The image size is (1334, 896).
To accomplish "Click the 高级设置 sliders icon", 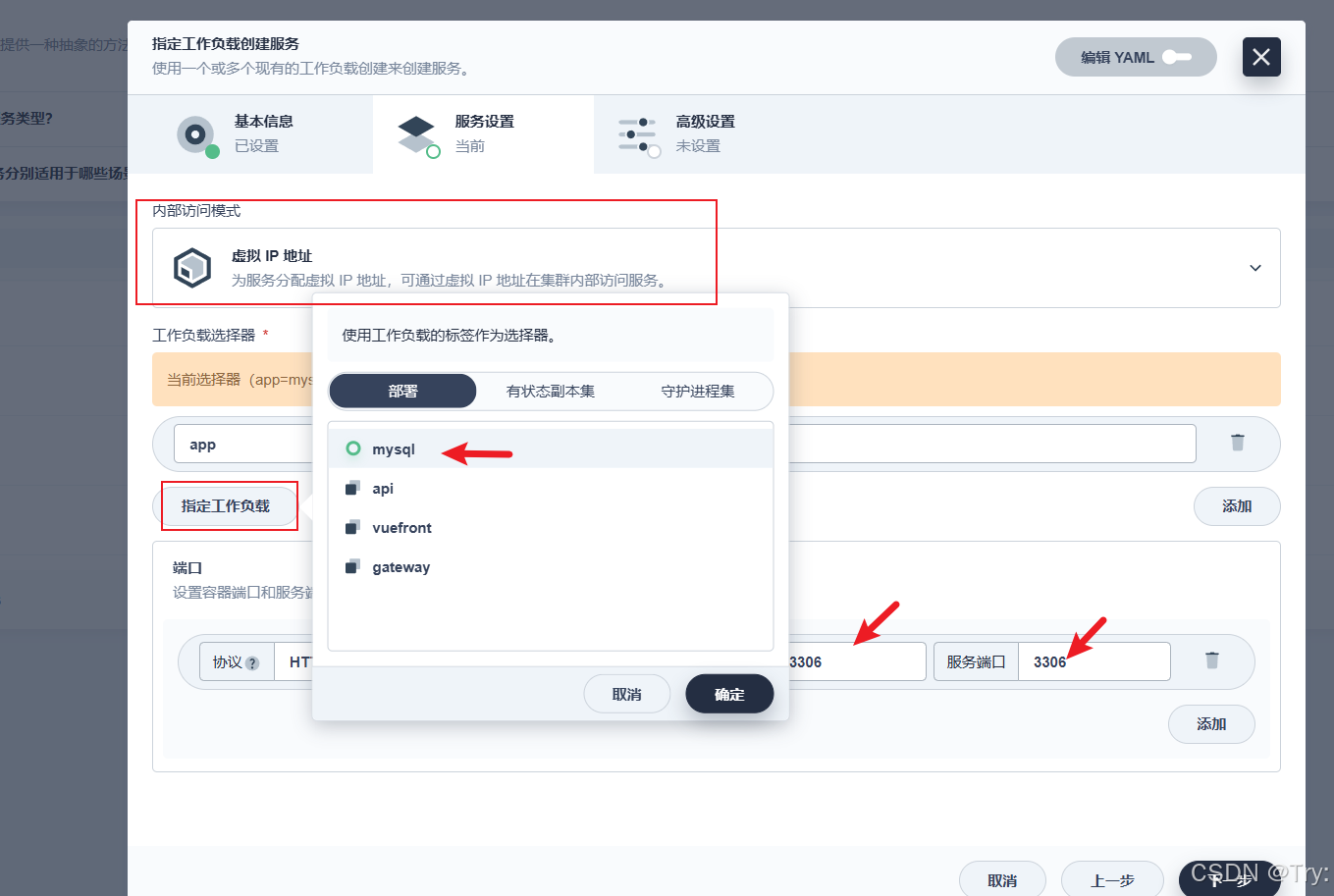I will [x=639, y=134].
